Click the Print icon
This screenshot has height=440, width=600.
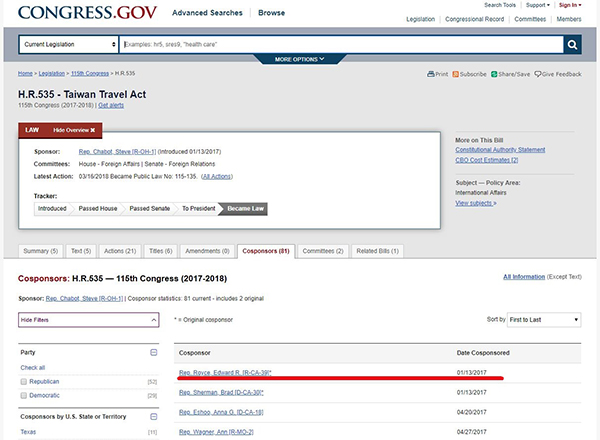pos(430,74)
